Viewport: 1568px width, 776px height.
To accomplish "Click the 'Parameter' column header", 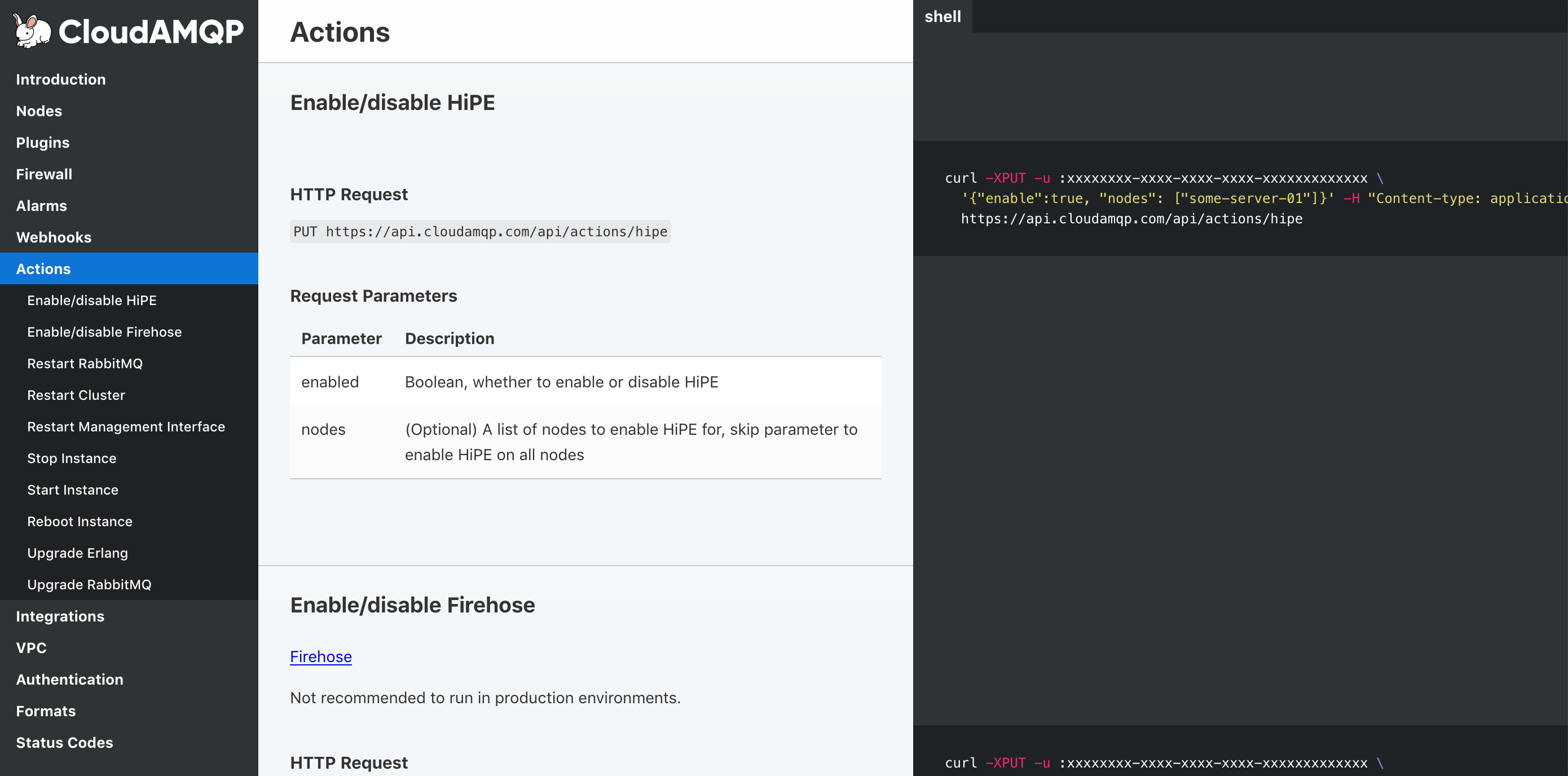I will coord(341,339).
